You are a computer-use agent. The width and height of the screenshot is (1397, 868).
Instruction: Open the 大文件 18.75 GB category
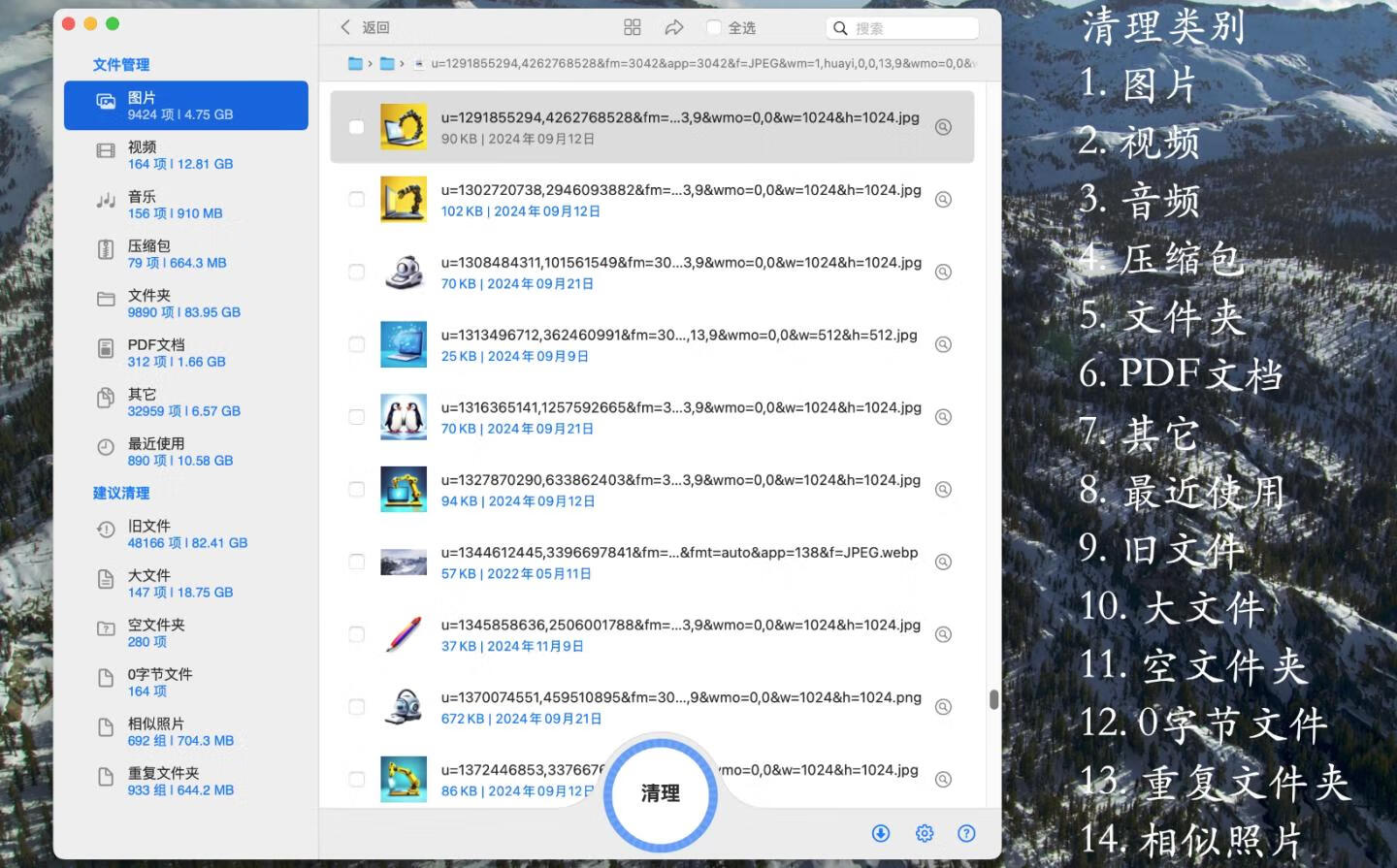tap(186, 584)
